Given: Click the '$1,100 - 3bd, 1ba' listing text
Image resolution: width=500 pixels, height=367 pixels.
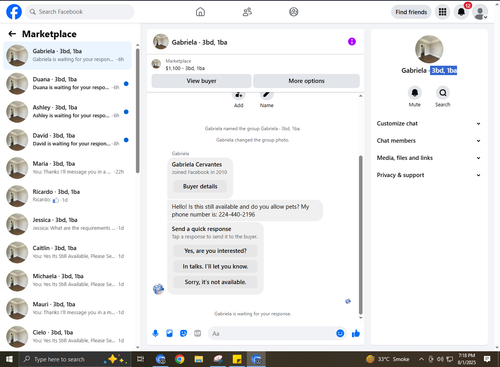Looking at the screenshot, I should [x=185, y=68].
